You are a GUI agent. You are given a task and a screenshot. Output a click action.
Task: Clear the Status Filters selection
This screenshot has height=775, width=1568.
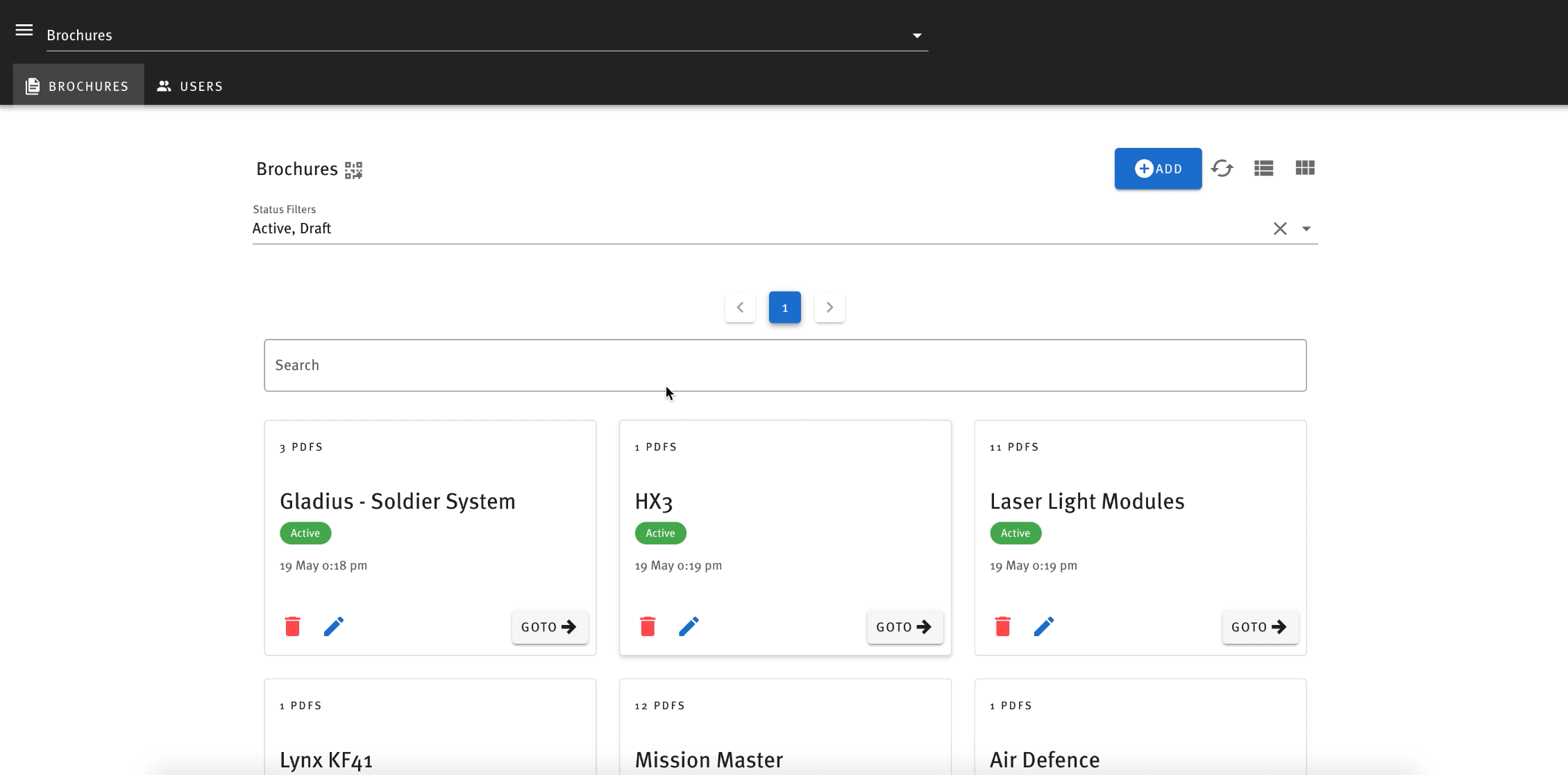pos(1280,228)
